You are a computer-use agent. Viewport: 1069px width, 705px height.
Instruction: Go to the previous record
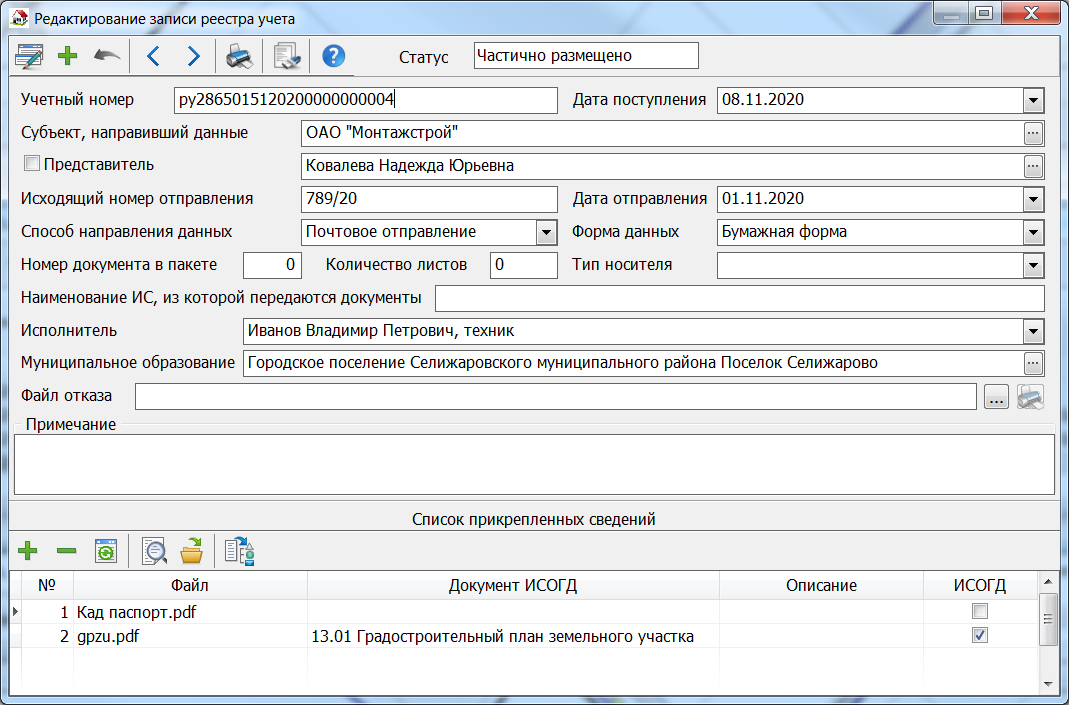point(153,56)
